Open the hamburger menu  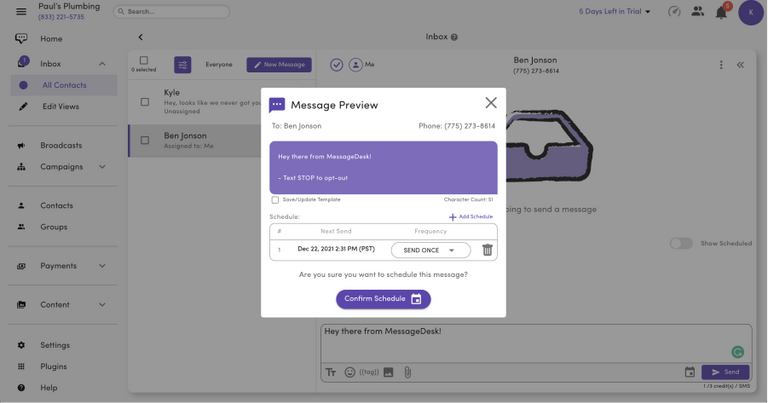coord(21,11)
